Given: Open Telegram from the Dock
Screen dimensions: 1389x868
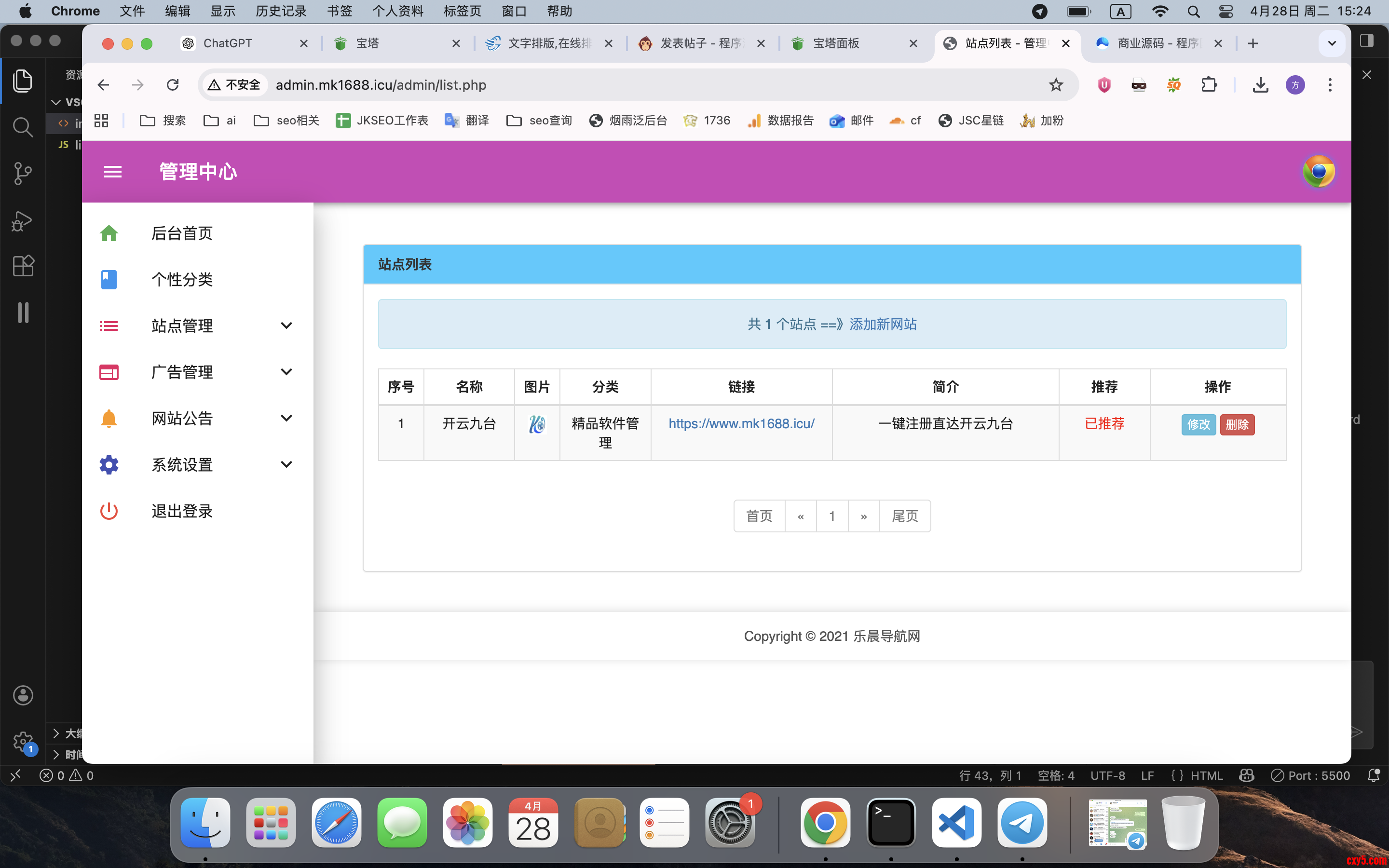Looking at the screenshot, I should click(1022, 823).
